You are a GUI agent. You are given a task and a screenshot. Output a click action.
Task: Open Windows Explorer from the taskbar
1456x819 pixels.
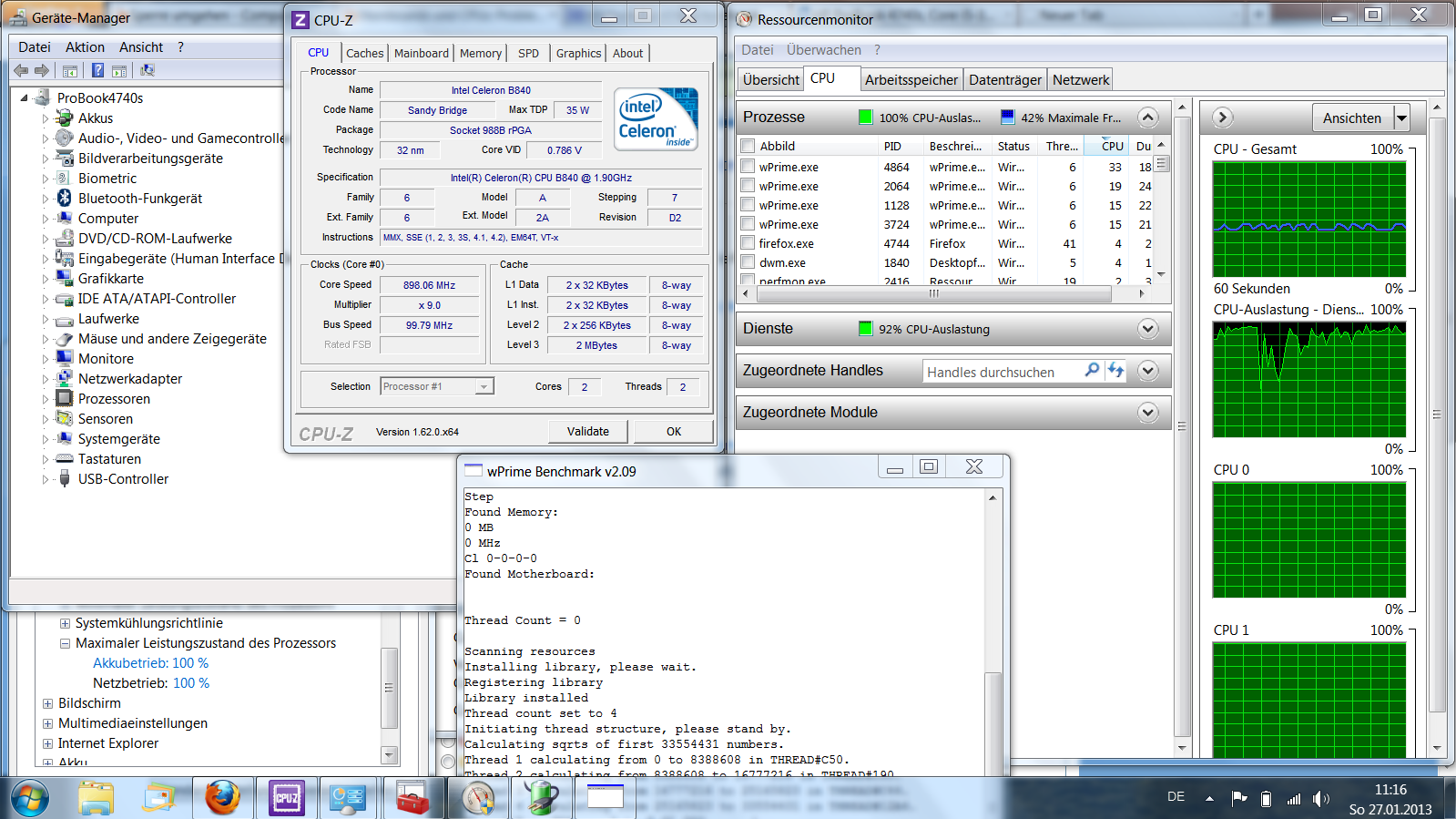(x=96, y=798)
